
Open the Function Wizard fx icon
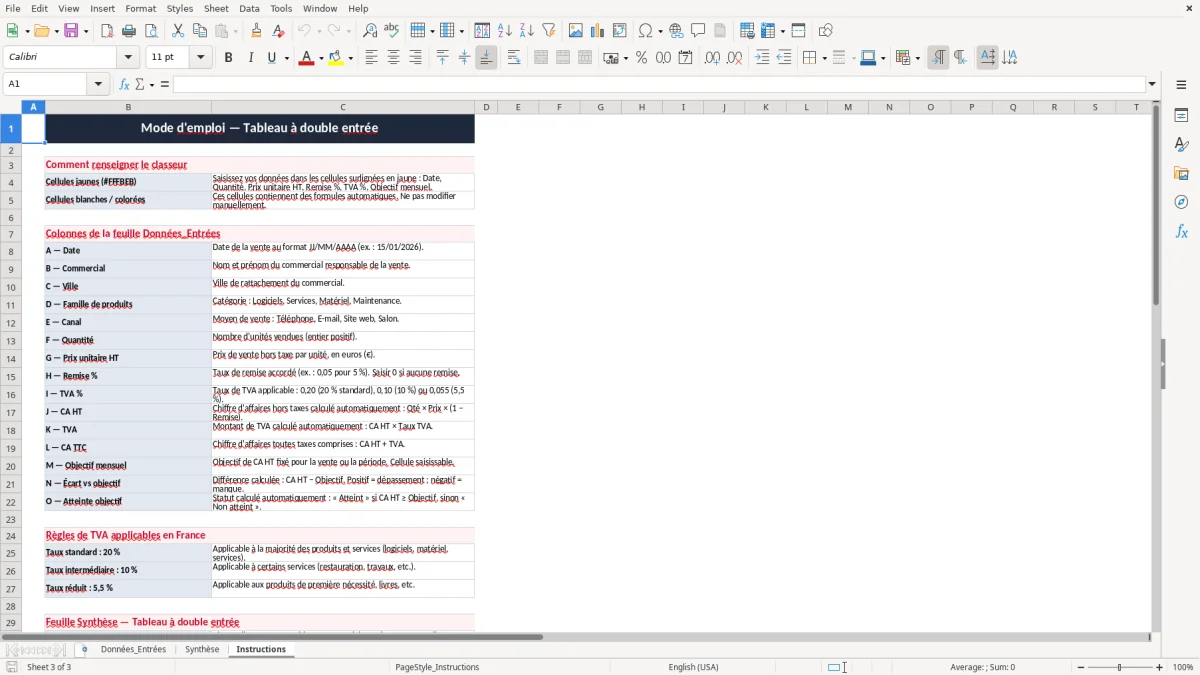pyautogui.click(x=124, y=84)
